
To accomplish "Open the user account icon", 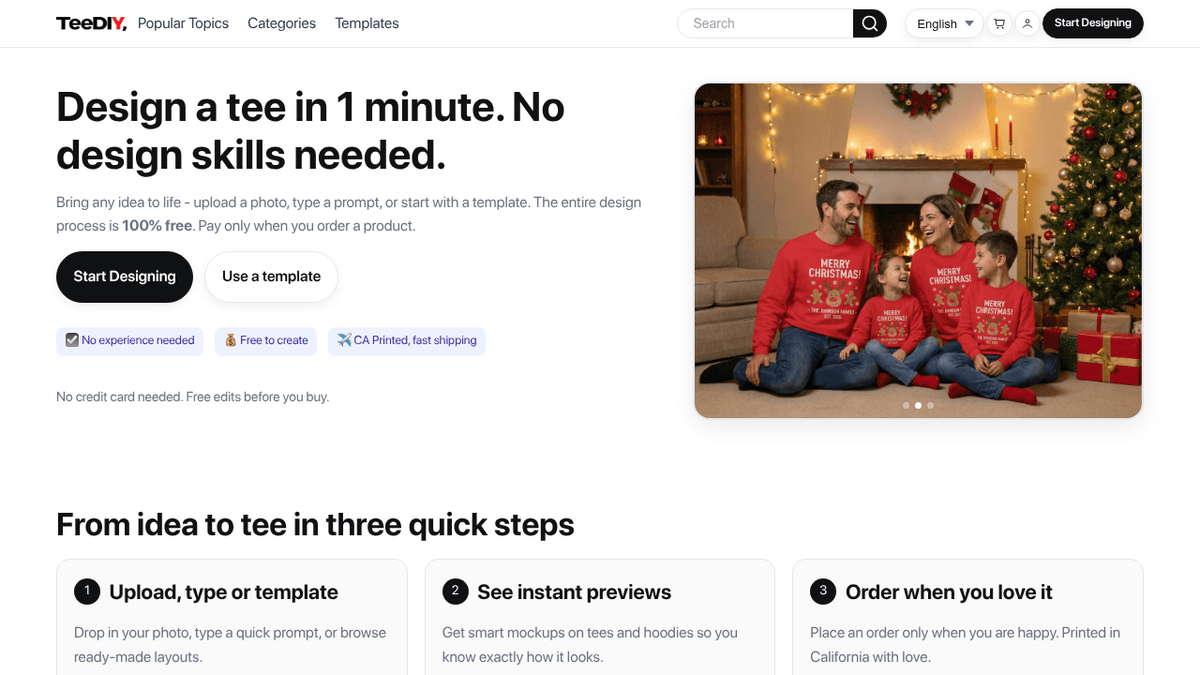I will (1027, 23).
